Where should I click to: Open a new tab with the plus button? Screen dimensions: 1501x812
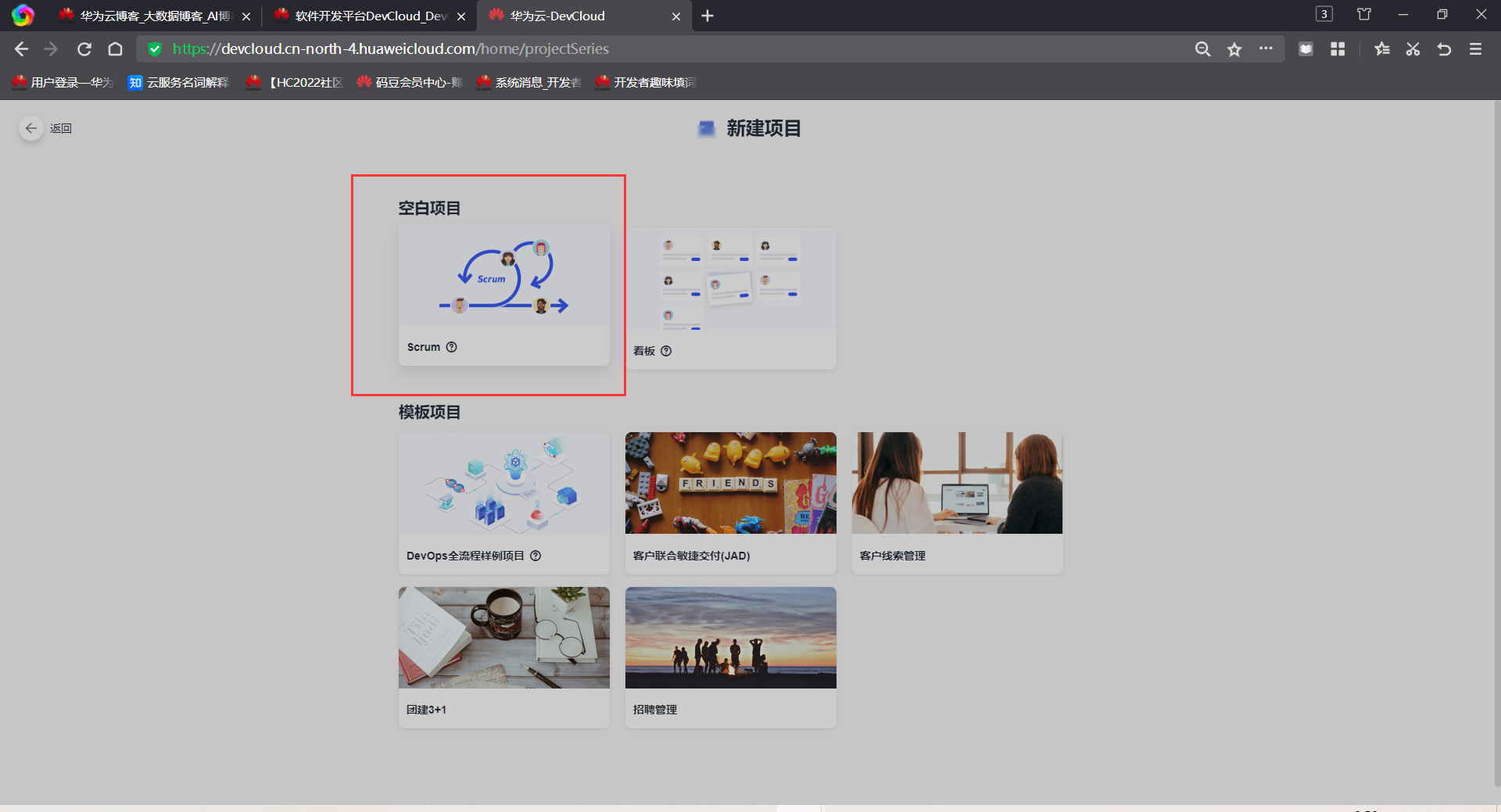[x=708, y=16]
